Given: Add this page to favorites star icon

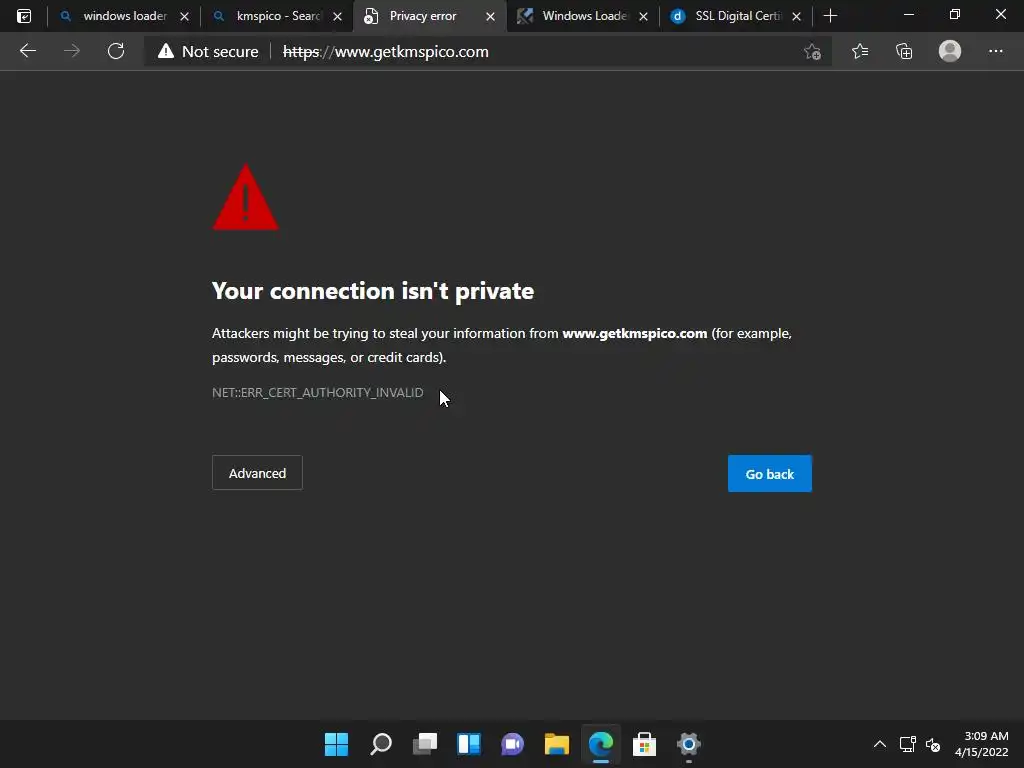Looking at the screenshot, I should pyautogui.click(x=812, y=52).
